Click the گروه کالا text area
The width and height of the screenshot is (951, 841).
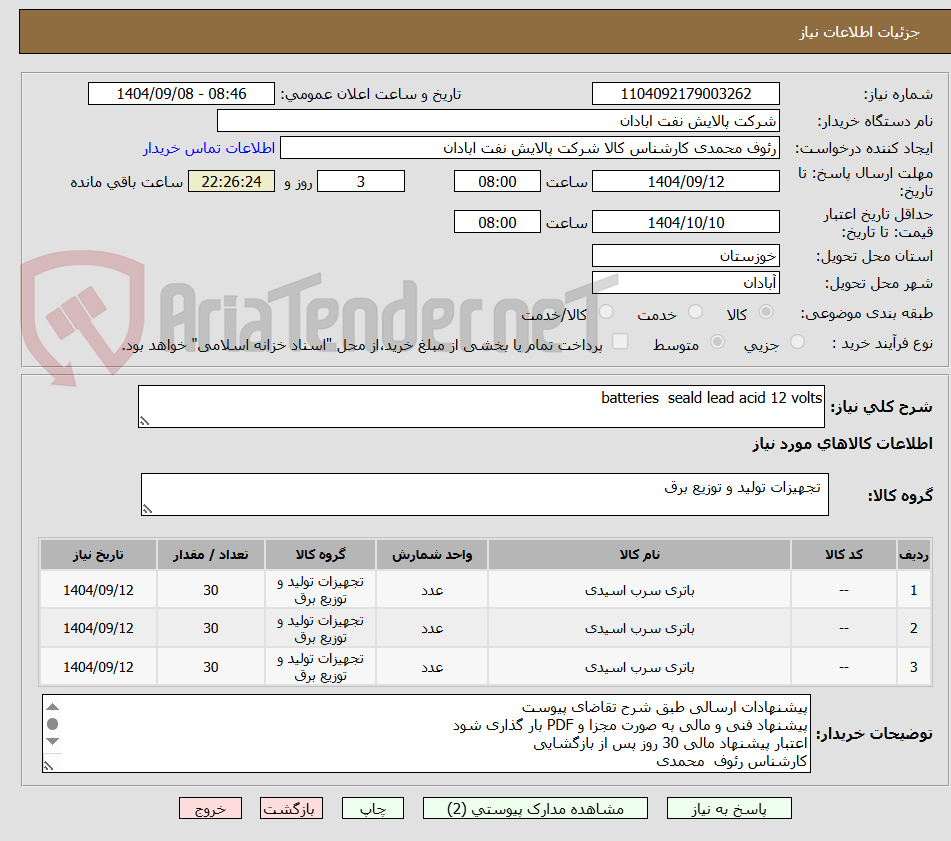click(x=485, y=494)
